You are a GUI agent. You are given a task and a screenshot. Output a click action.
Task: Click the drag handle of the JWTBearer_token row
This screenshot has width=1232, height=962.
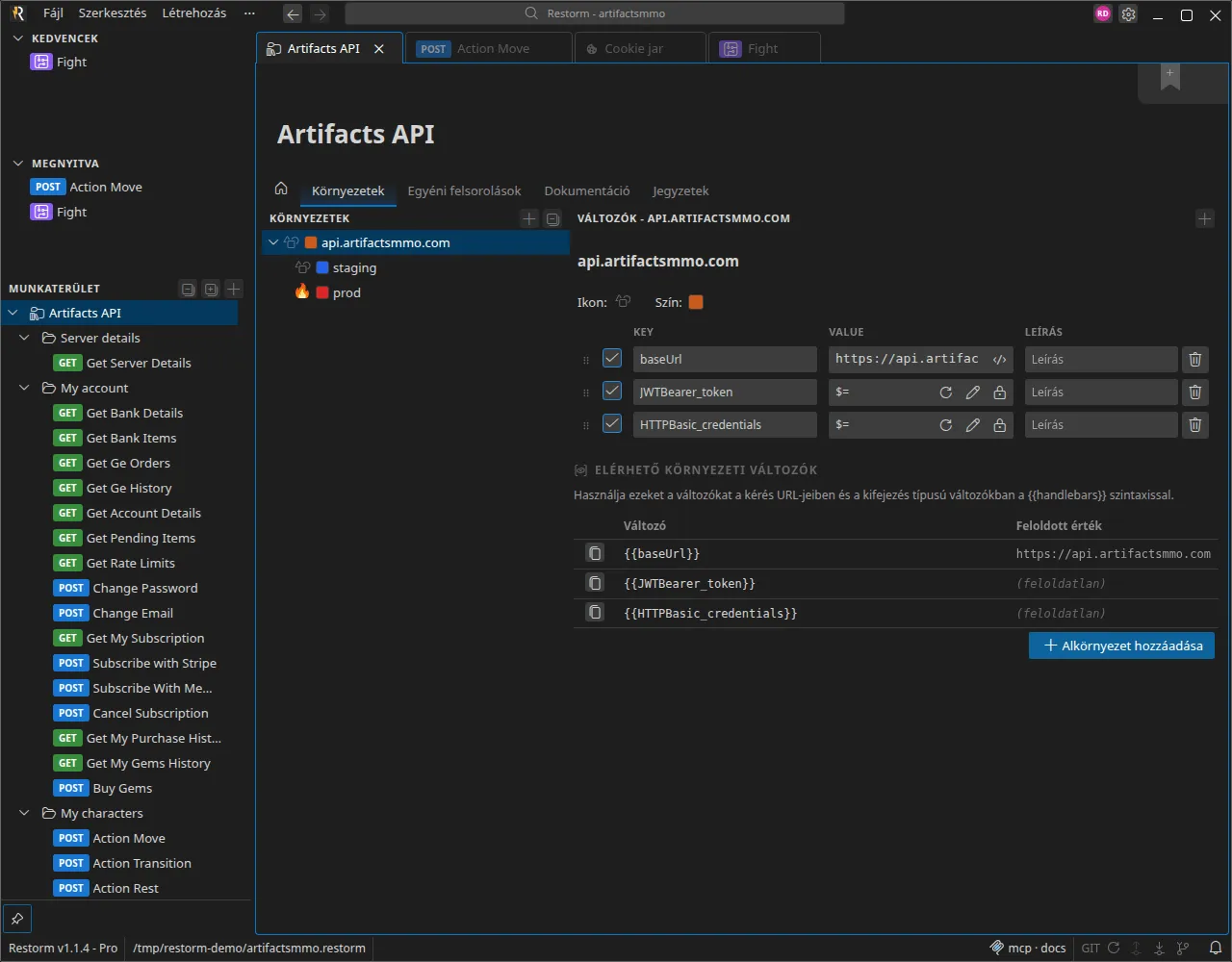coord(586,392)
